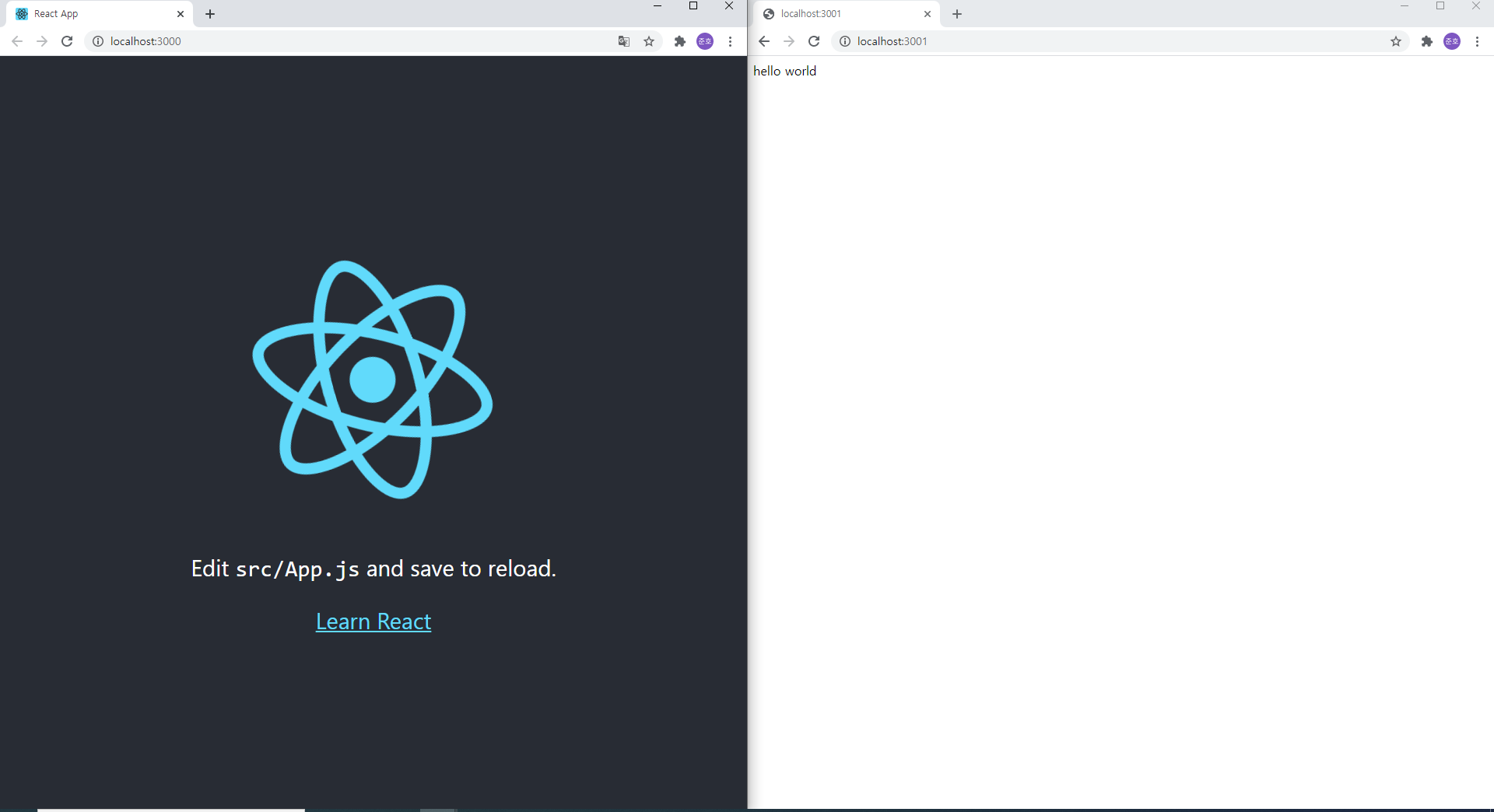This screenshot has width=1494, height=812.
Task: Follow the Learn React link
Action: (373, 621)
